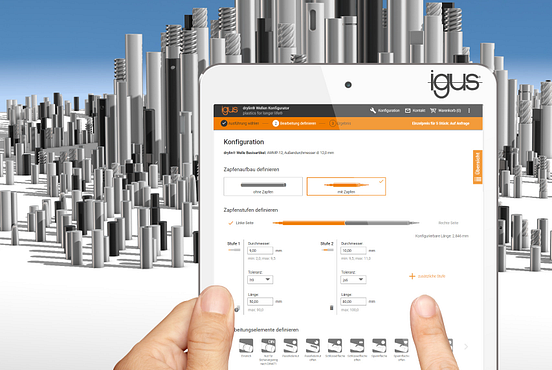Open the orange Übersicht side tab
The height and width of the screenshot is (370, 552).
coord(478,167)
